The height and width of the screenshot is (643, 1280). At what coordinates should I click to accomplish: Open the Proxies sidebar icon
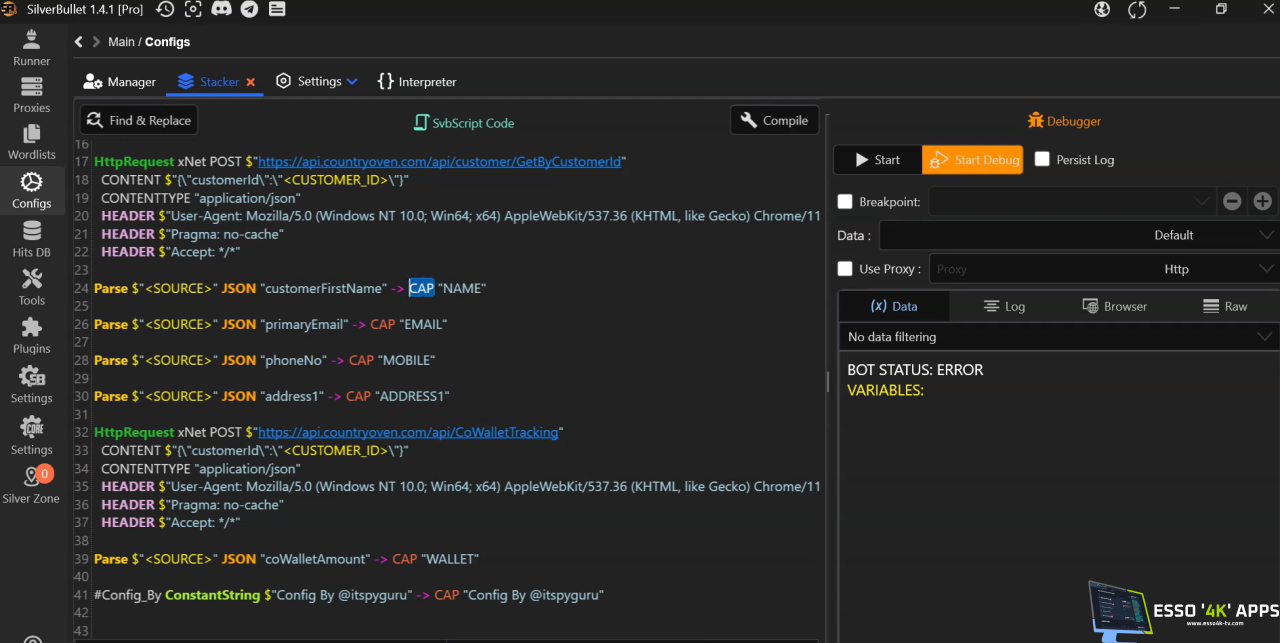point(32,94)
